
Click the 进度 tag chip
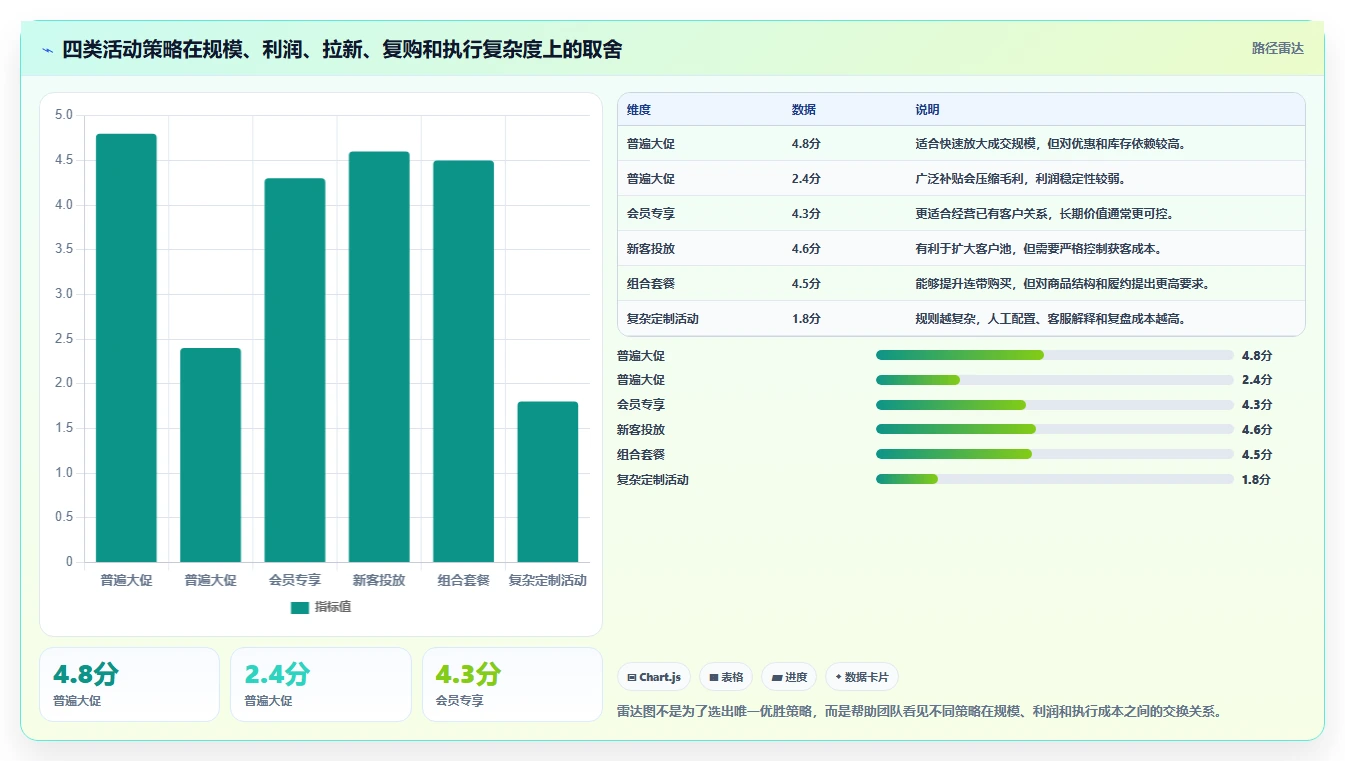(789, 677)
